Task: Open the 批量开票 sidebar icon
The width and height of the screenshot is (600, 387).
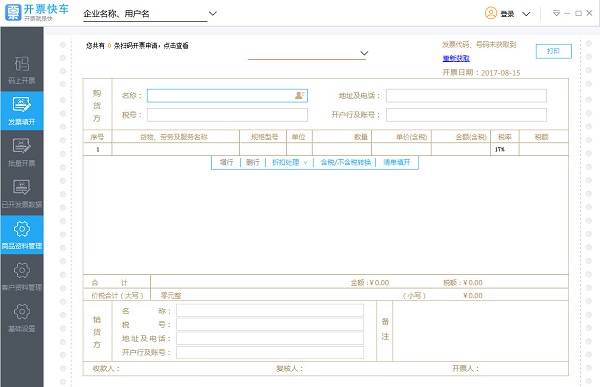Action: [22, 146]
